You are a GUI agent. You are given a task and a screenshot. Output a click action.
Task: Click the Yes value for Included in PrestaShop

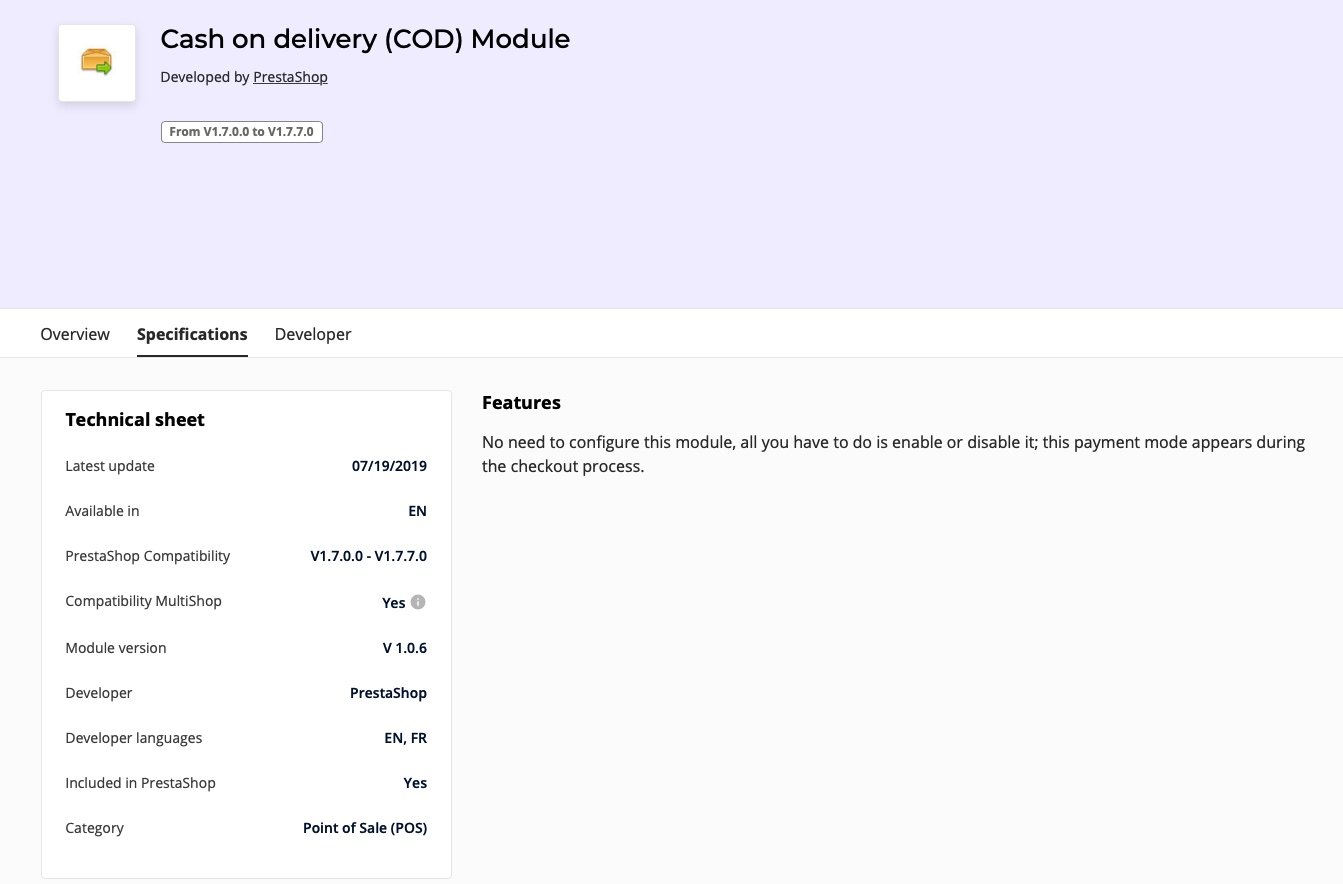(x=415, y=783)
